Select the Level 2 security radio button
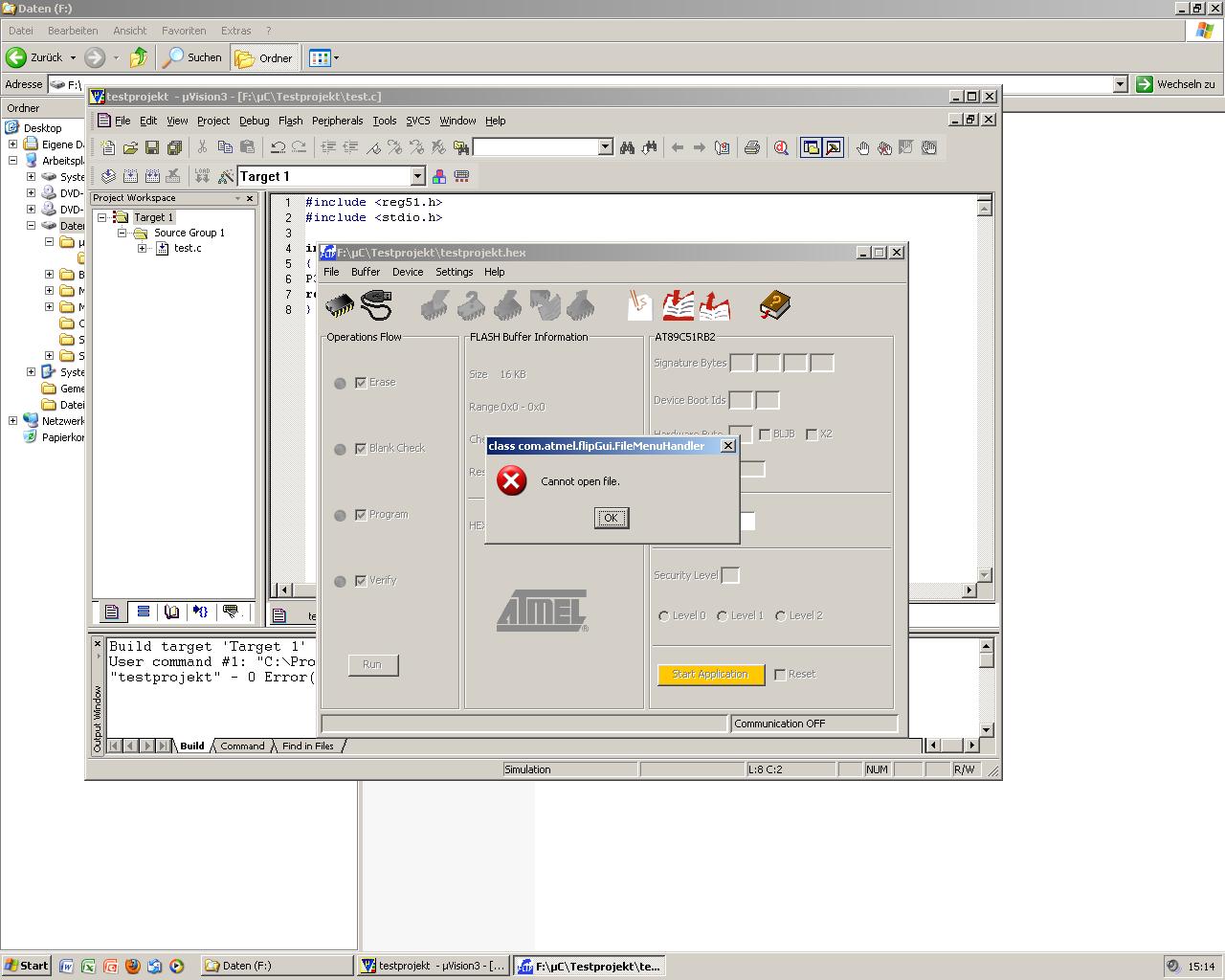 click(781, 616)
